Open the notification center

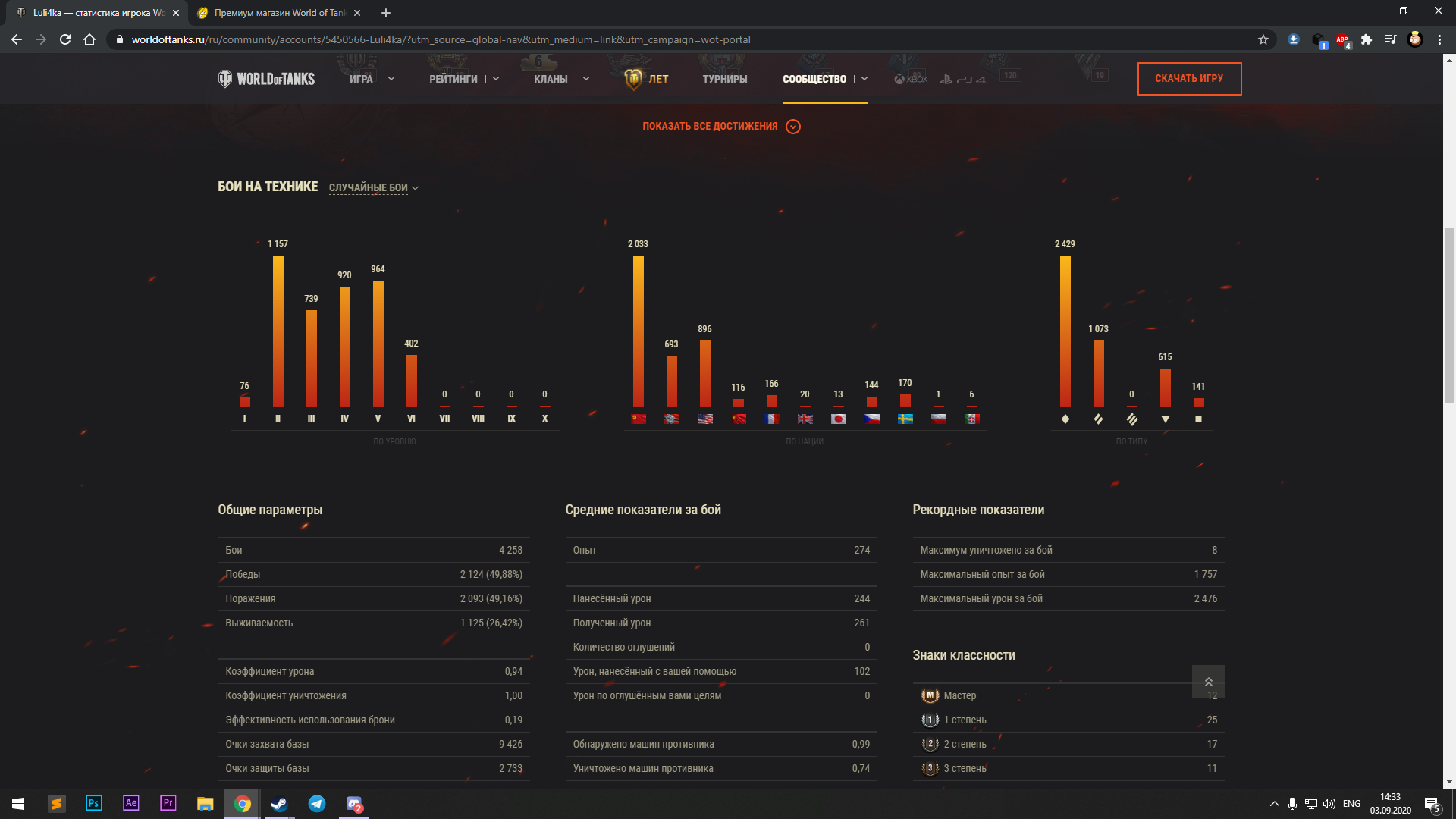[1432, 805]
